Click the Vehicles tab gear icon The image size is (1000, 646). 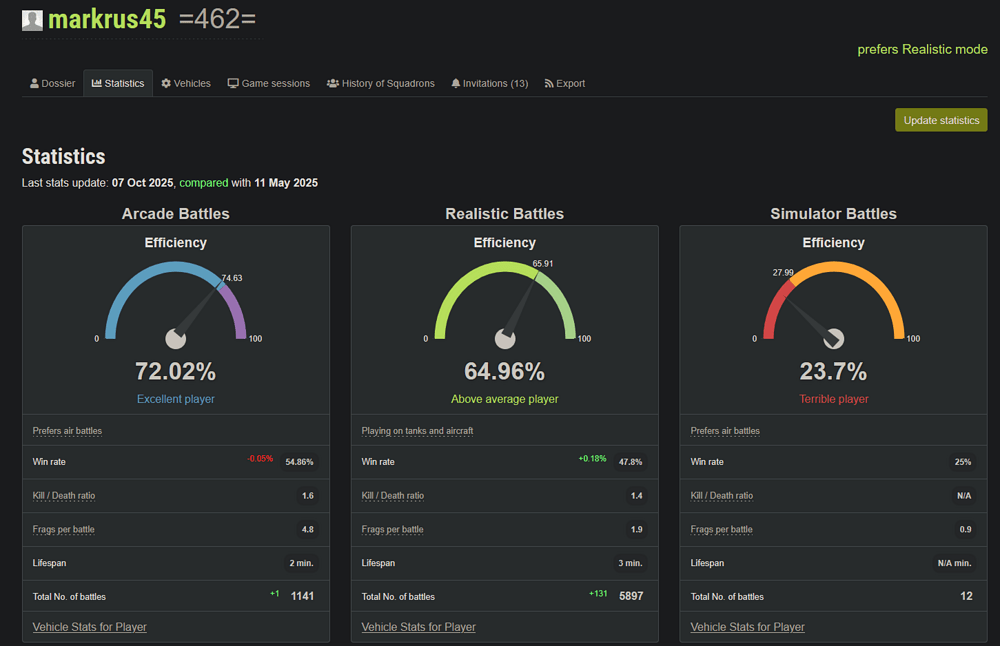coord(166,84)
